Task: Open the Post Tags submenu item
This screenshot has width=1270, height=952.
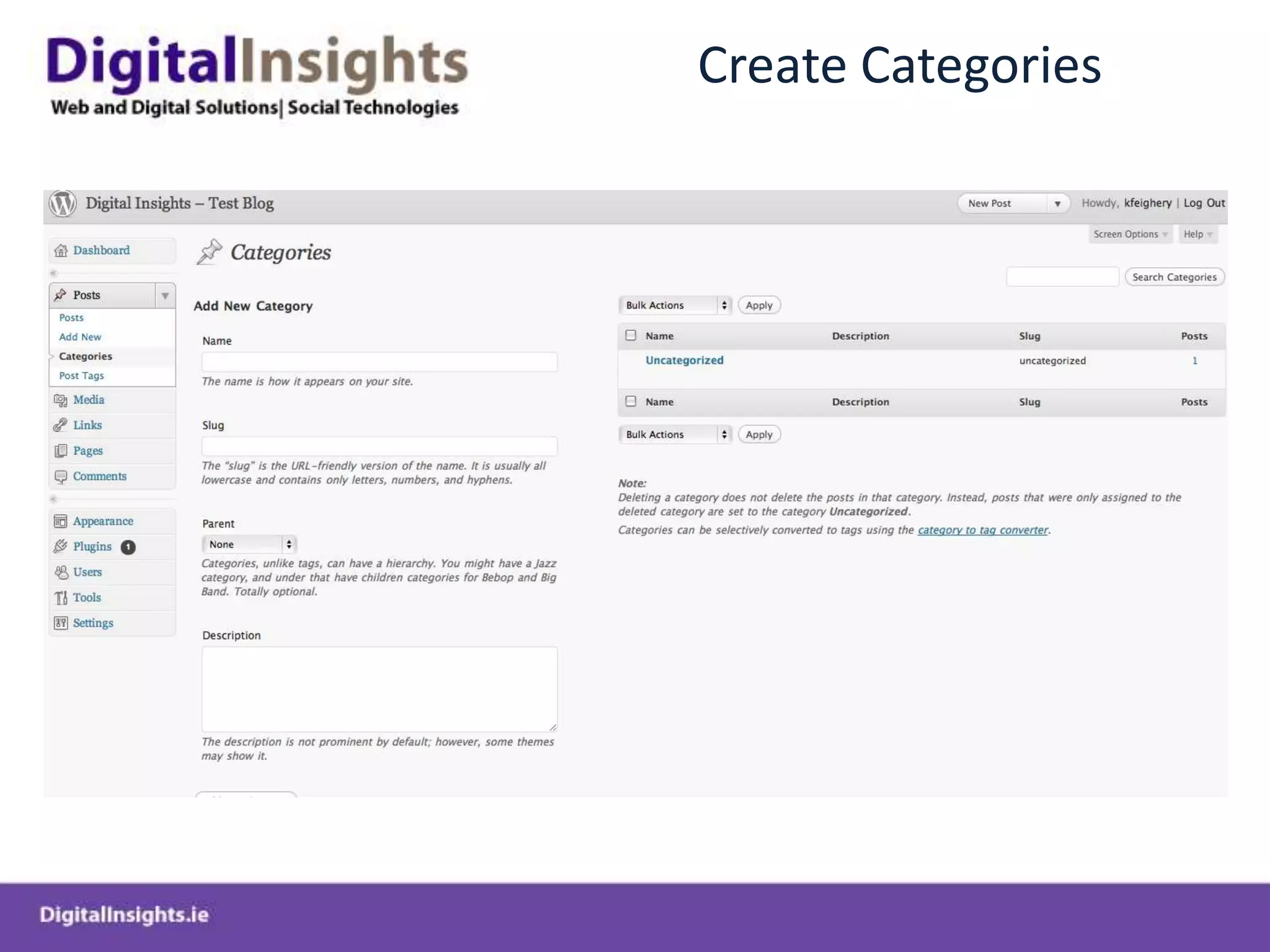Action: tap(81, 376)
